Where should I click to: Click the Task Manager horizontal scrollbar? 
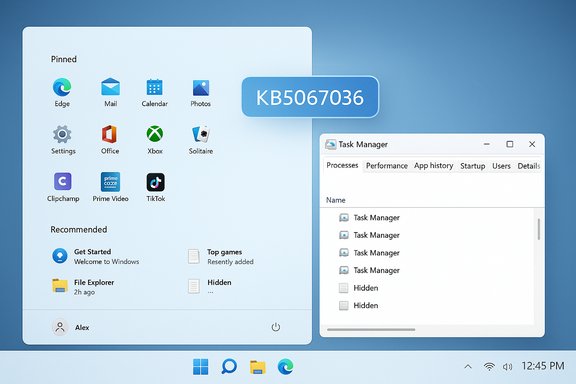(x=371, y=330)
